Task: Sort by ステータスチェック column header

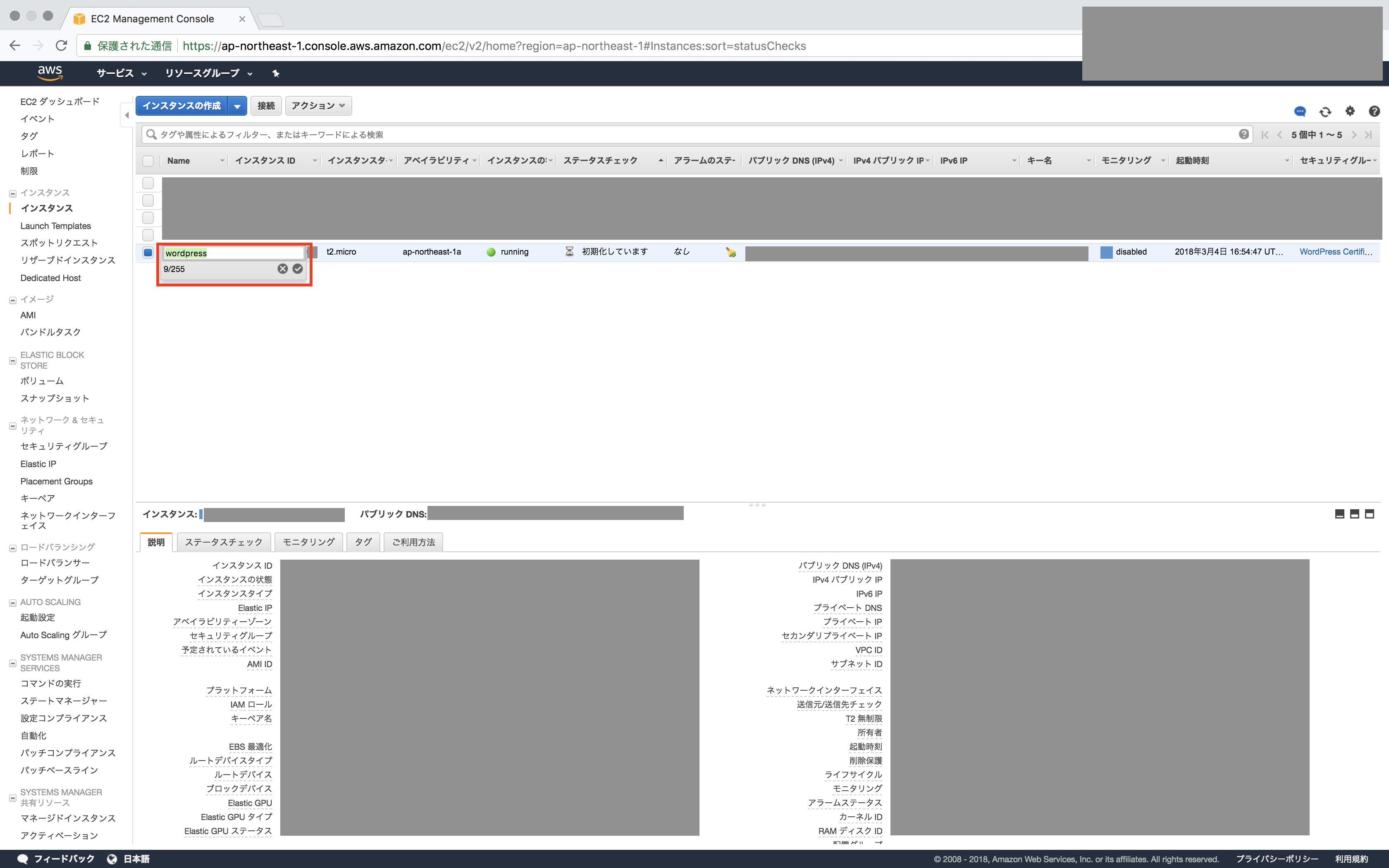Action: coord(600,161)
